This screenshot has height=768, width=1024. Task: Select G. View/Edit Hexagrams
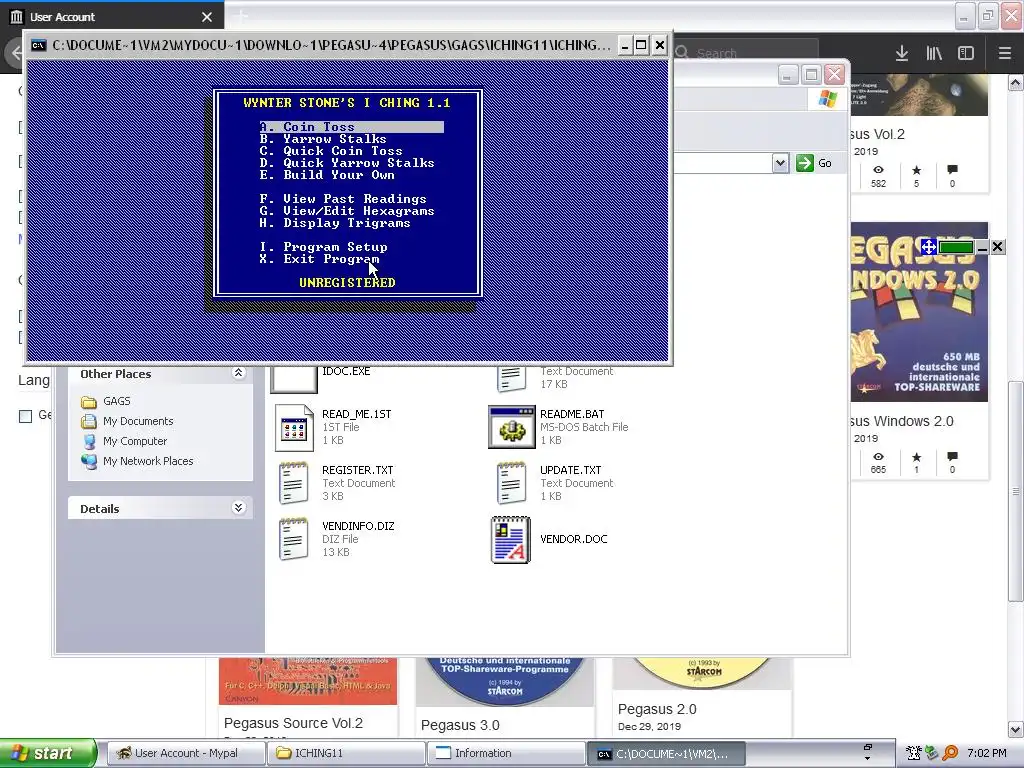347,211
